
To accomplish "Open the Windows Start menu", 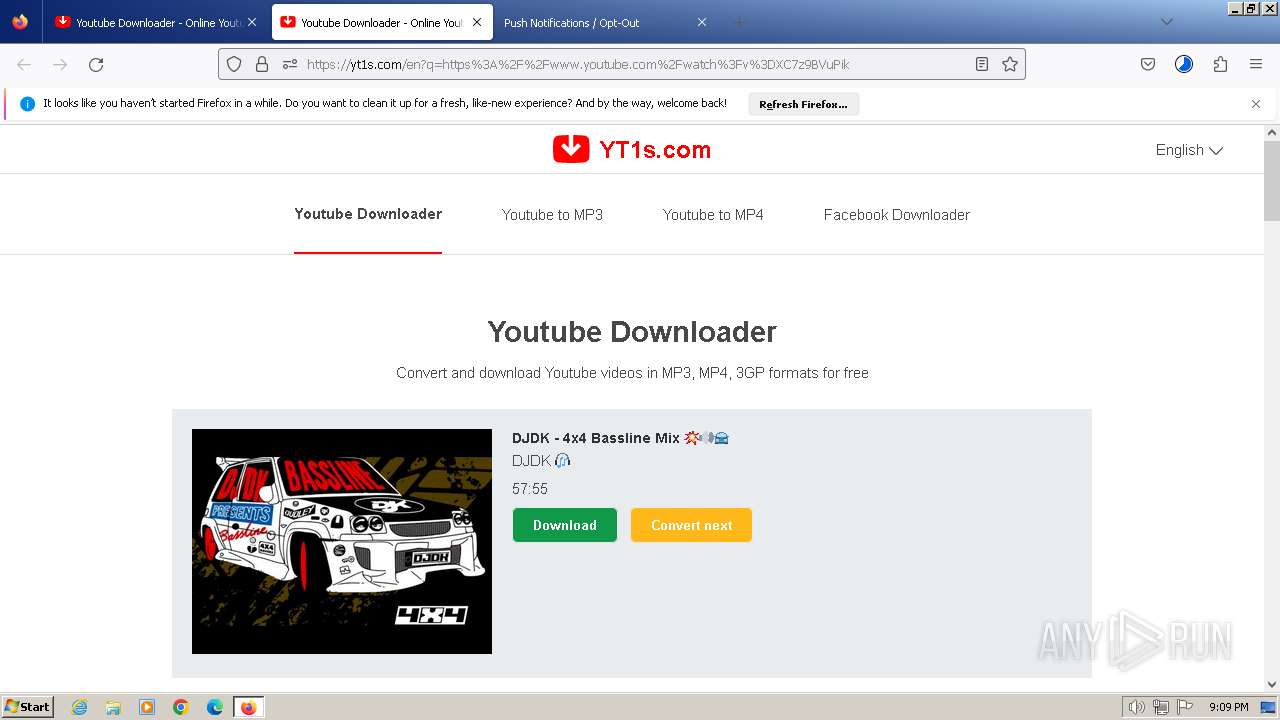I will [x=27, y=707].
